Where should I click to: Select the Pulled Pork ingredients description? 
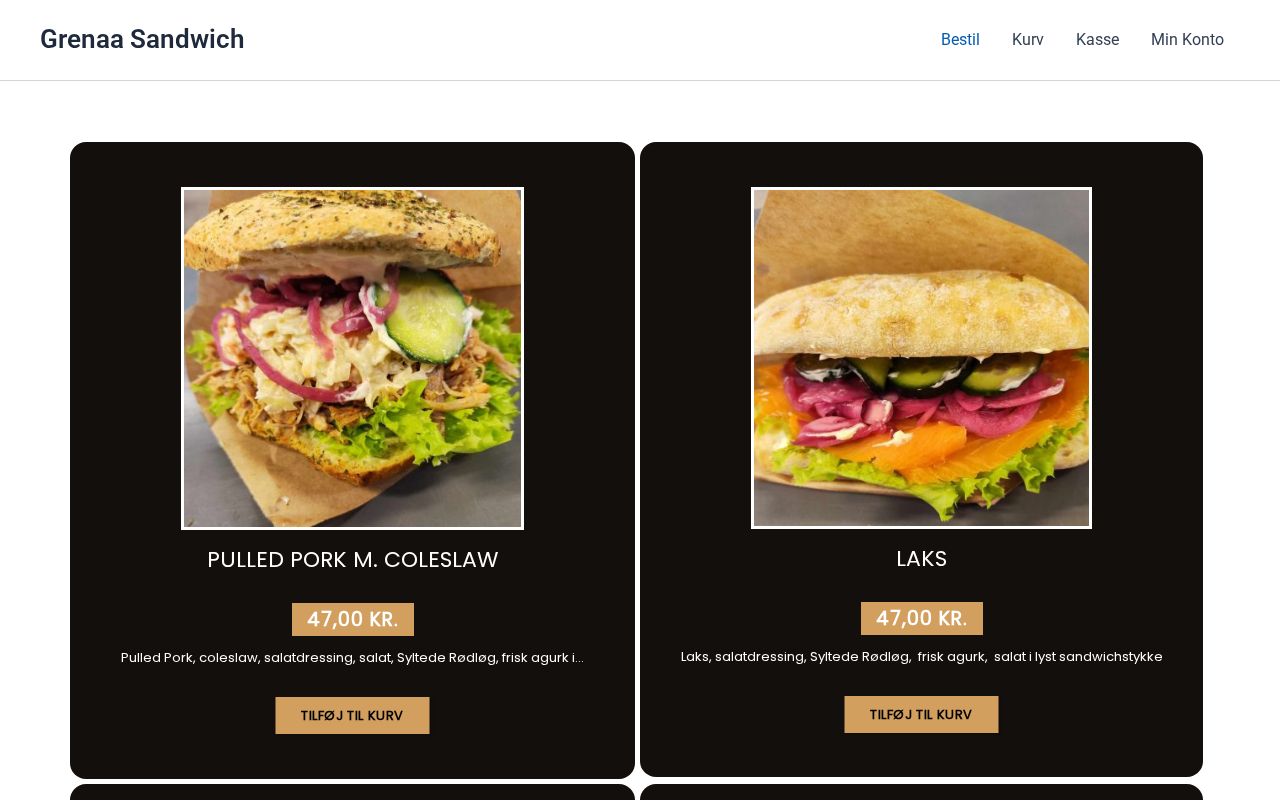pos(352,658)
